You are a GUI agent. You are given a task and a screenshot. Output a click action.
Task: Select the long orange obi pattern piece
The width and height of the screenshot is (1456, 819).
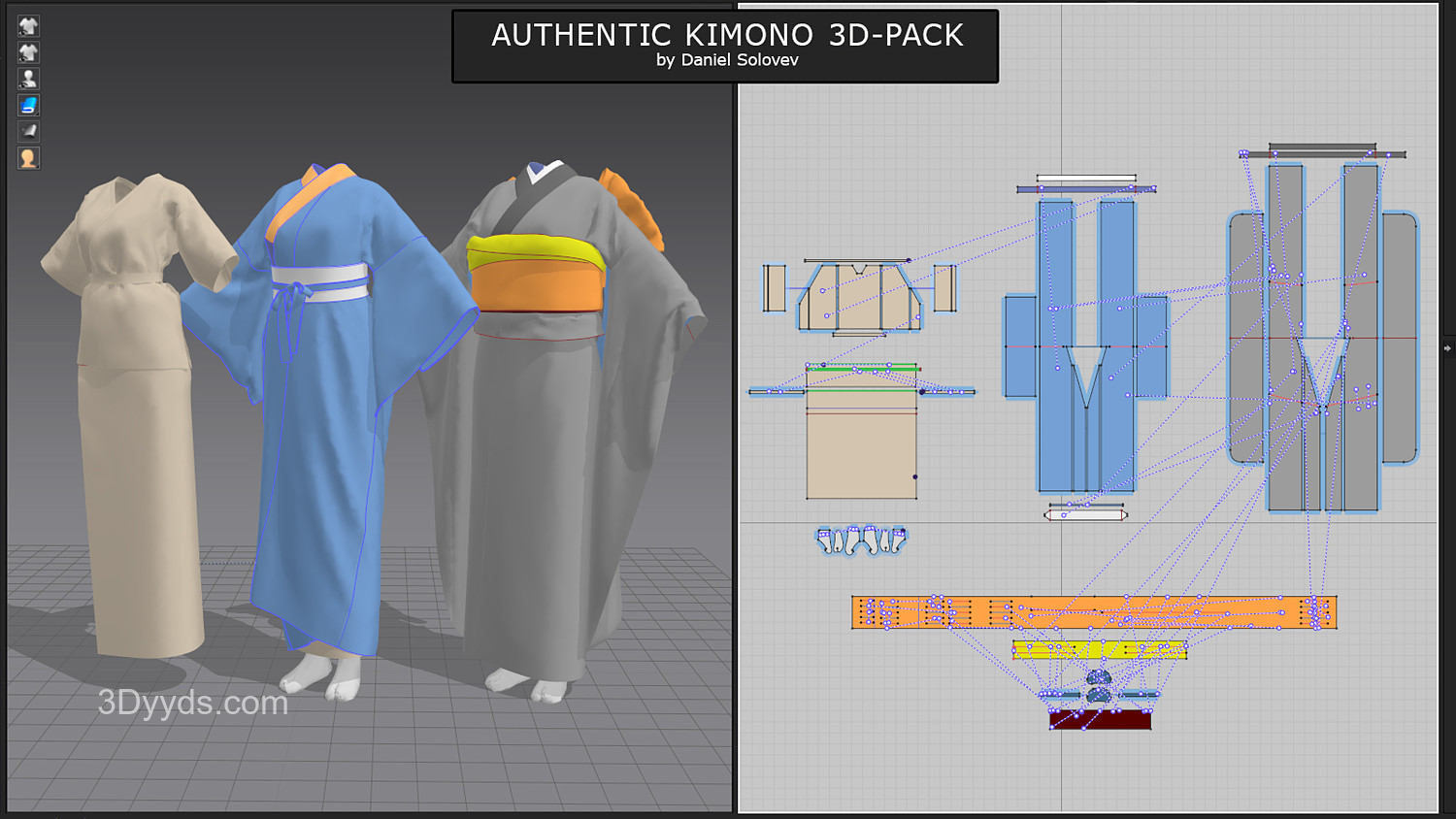[1093, 612]
